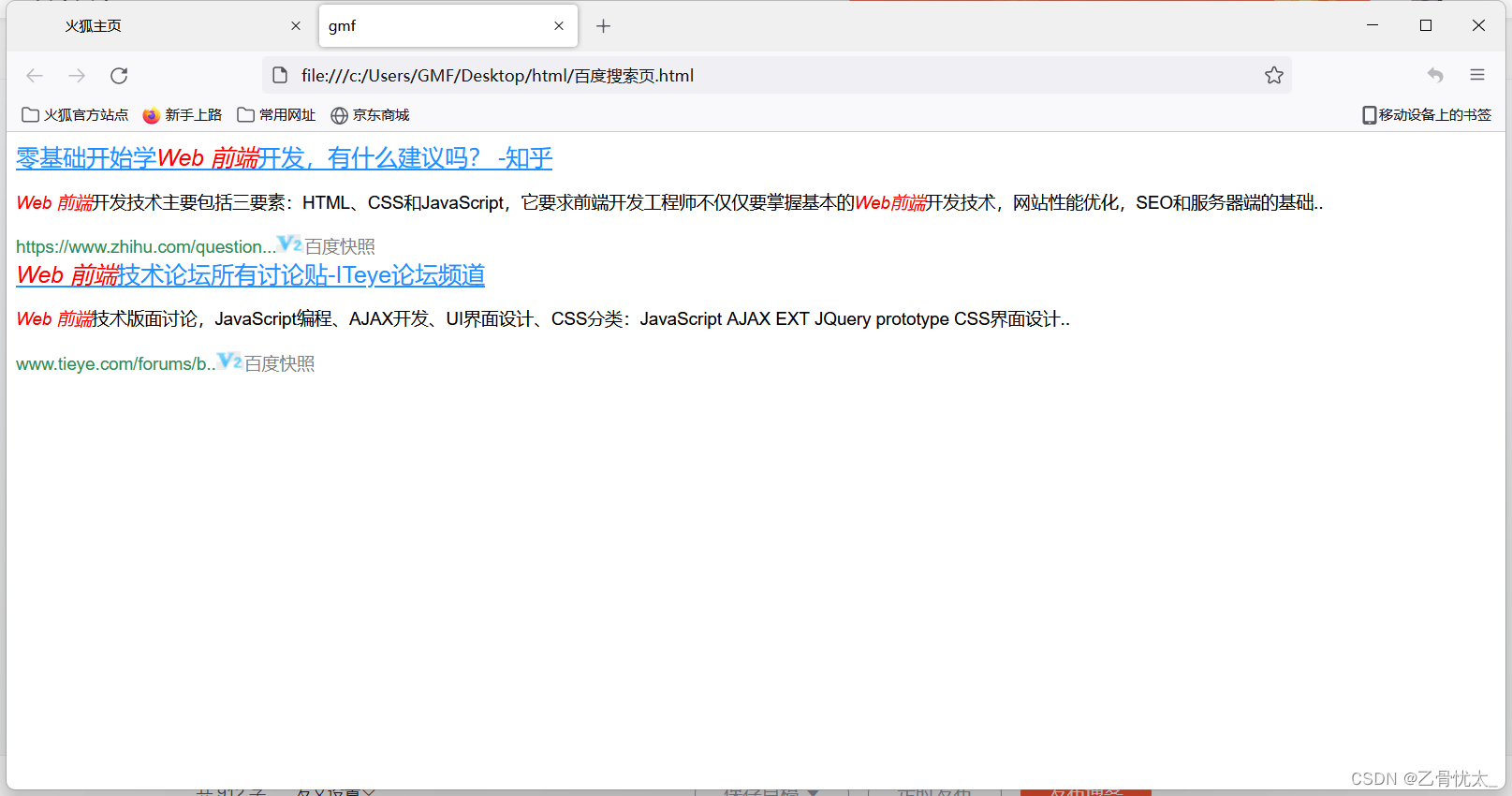
Task: Open the 零基础开始学Web前端开发 知乎 link
Action: point(285,158)
